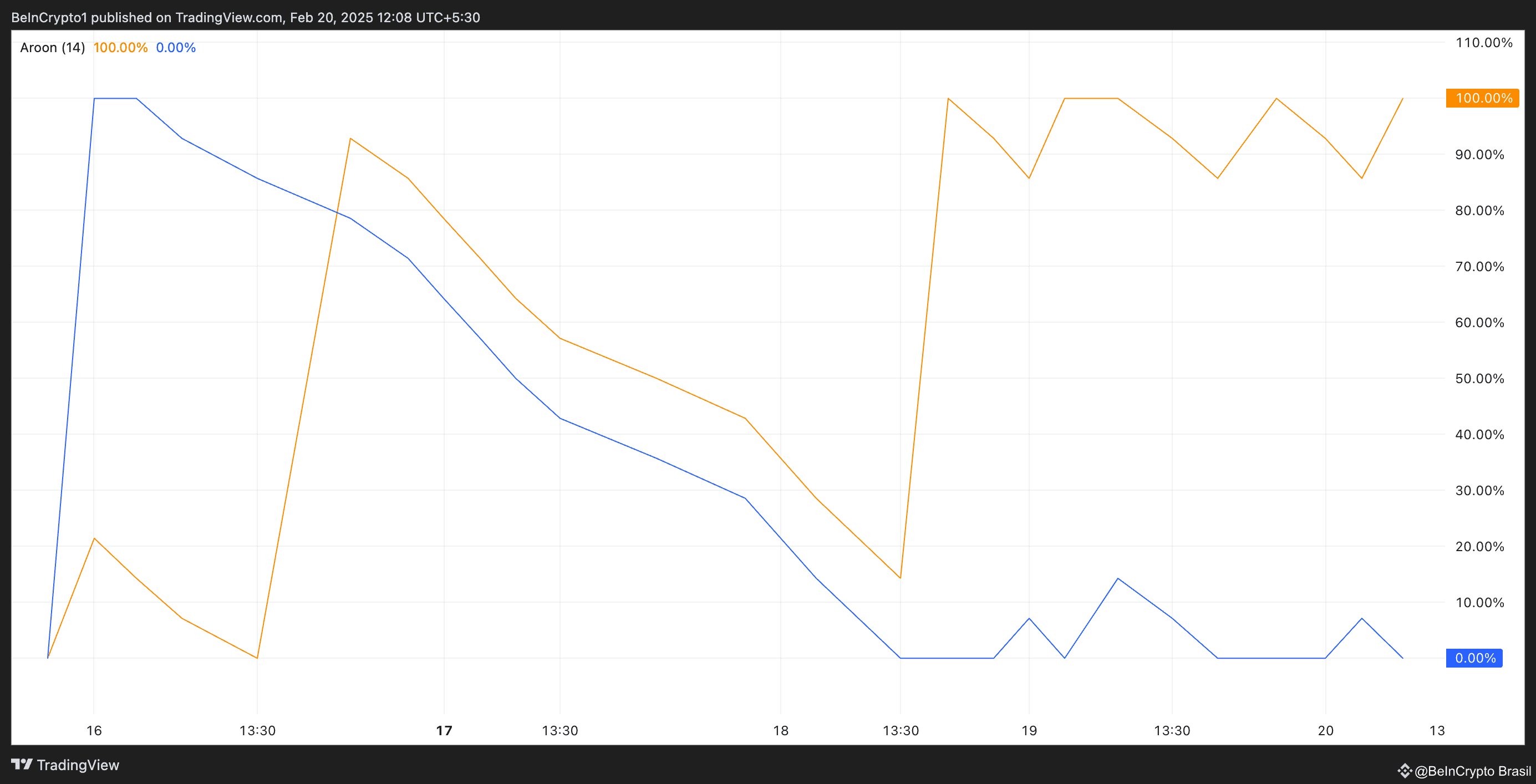Click the orange 100.00% price axis tag
Viewport: 1536px width, 784px height.
[x=1482, y=98]
